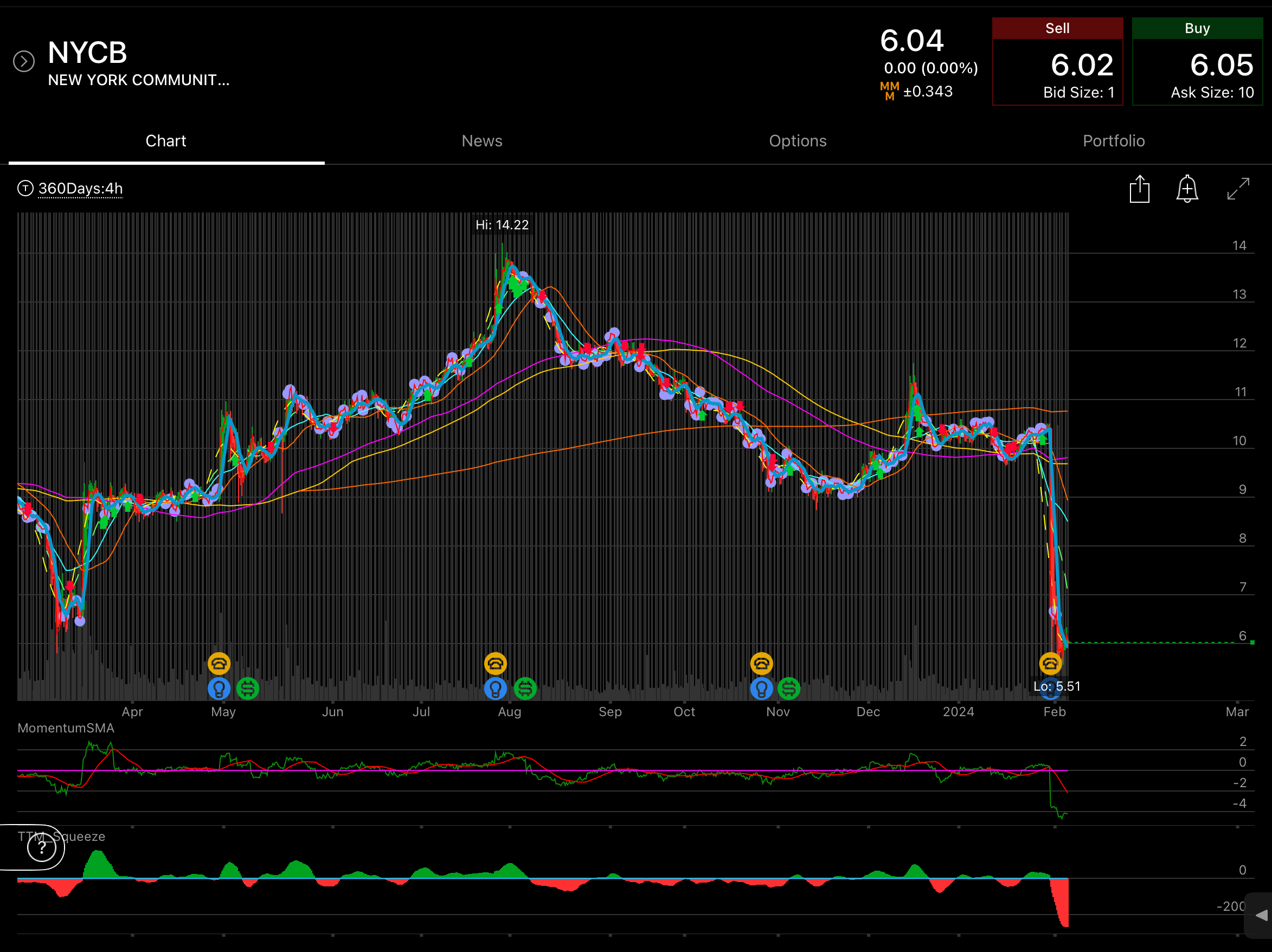The height and width of the screenshot is (952, 1272).
Task: Tap the Bid Size: 1 text
Action: 1079,93
